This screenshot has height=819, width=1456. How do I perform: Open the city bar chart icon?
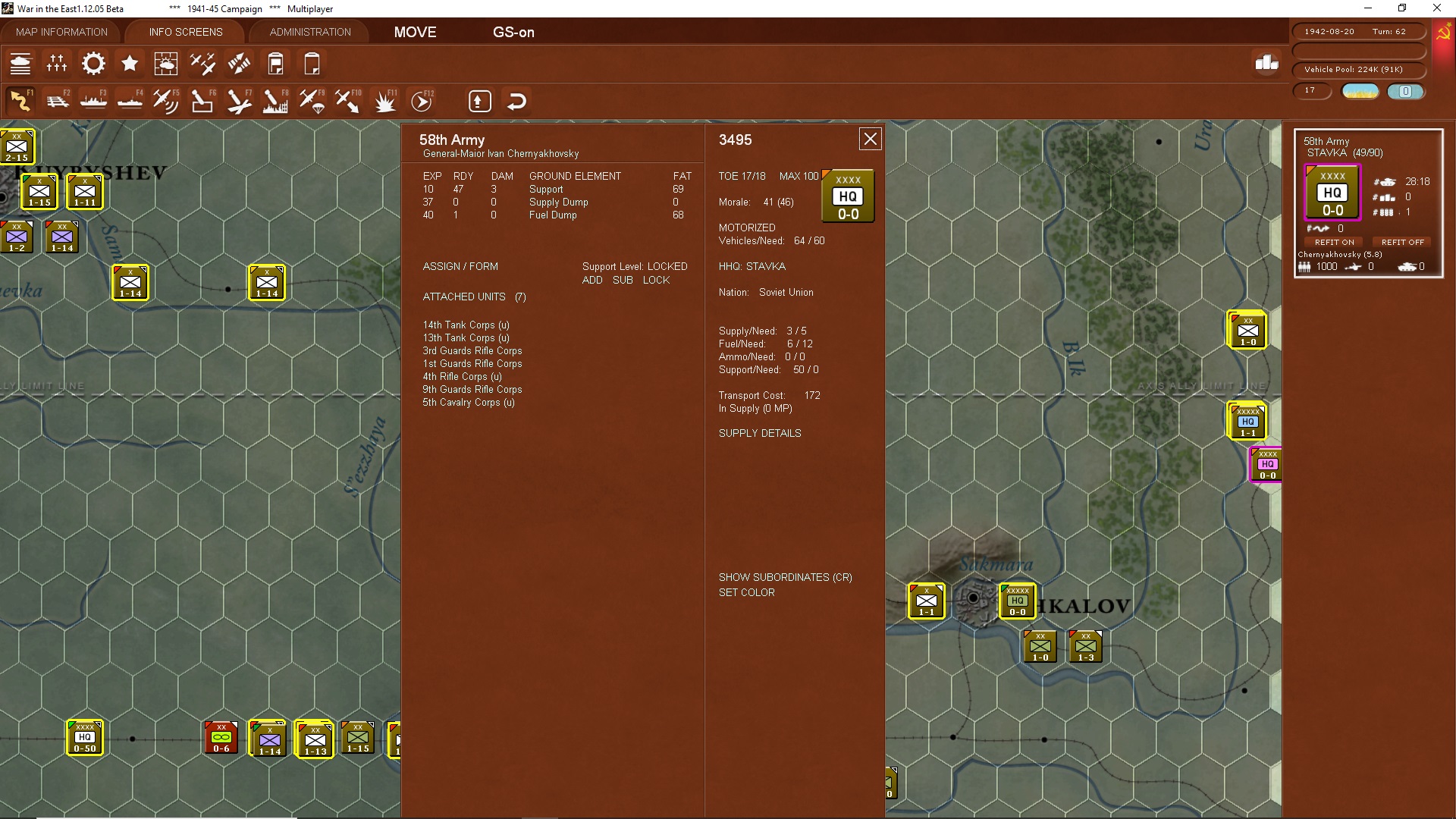coord(1266,63)
